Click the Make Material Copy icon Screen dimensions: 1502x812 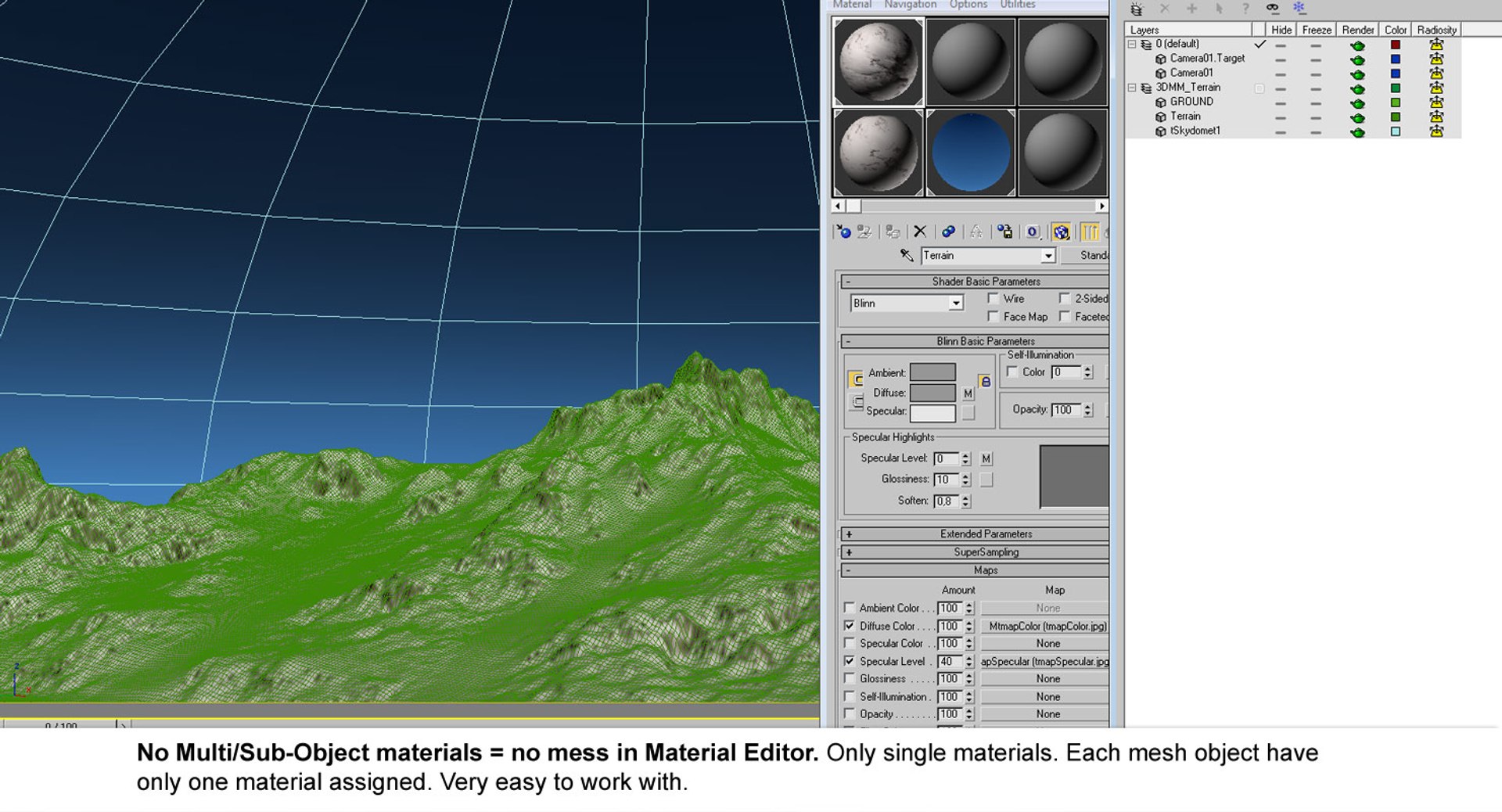click(948, 232)
